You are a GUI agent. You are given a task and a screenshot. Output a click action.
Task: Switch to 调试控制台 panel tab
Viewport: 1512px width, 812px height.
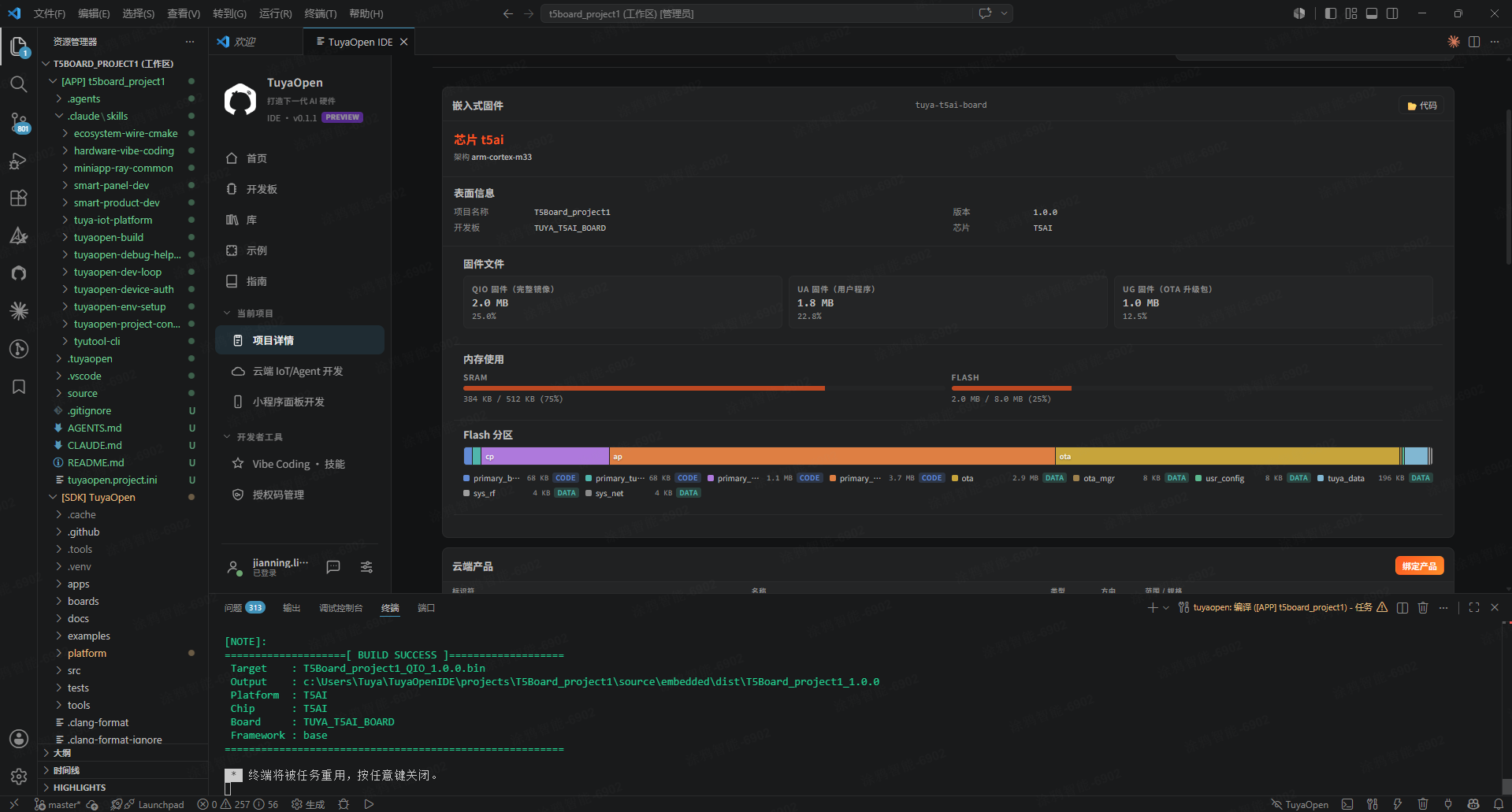click(340, 607)
